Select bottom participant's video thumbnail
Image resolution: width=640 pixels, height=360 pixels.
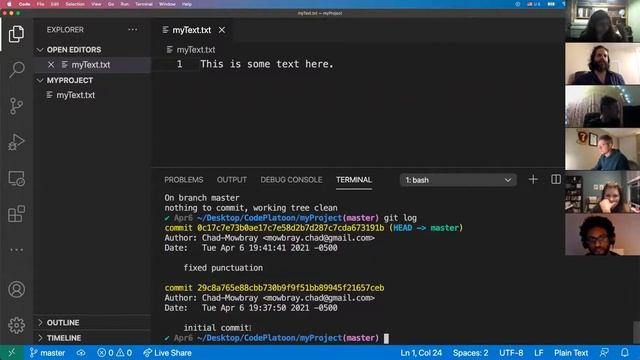602,235
